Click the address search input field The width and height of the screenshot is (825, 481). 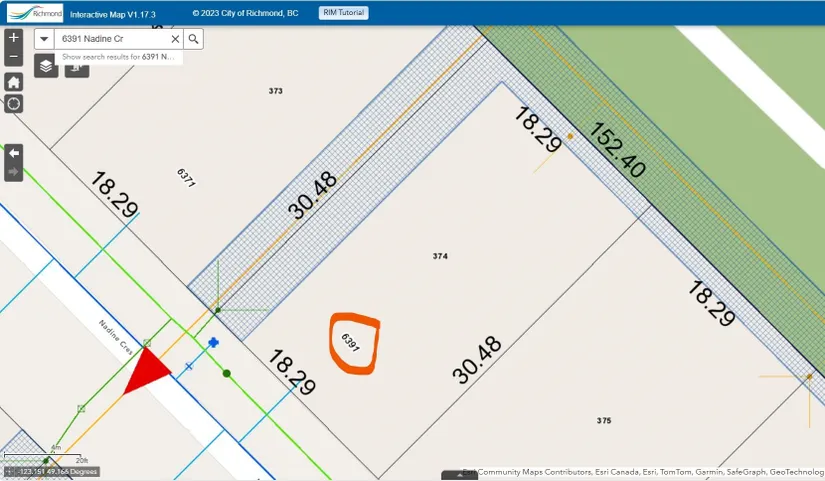pos(110,38)
